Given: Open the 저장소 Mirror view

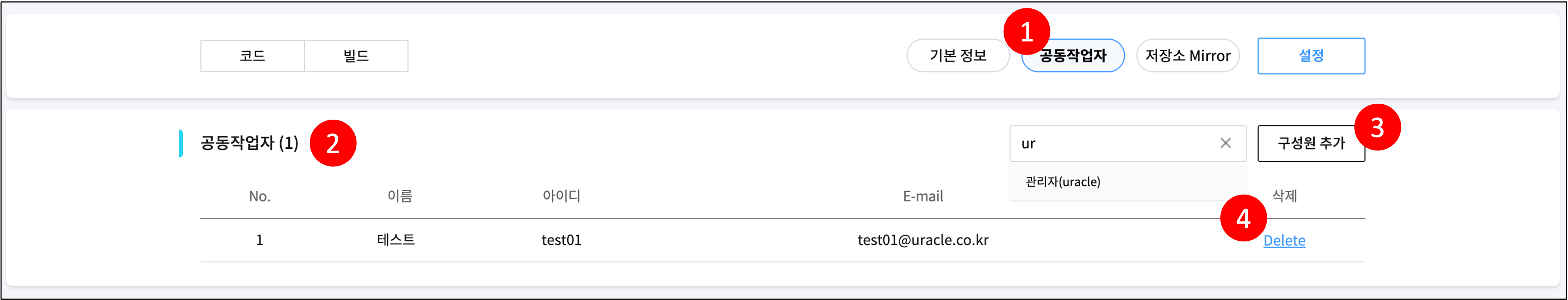Looking at the screenshot, I should tap(1188, 56).
